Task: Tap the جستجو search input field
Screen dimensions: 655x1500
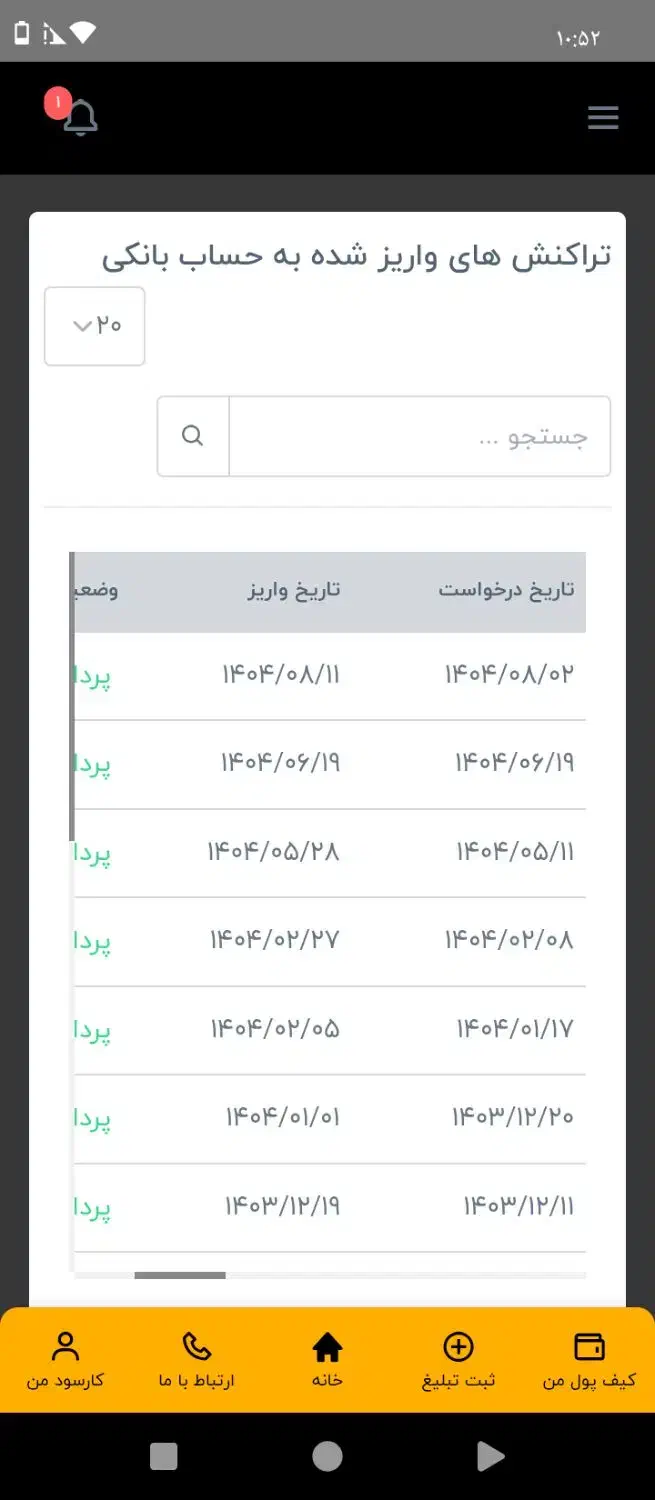Action: click(x=420, y=435)
